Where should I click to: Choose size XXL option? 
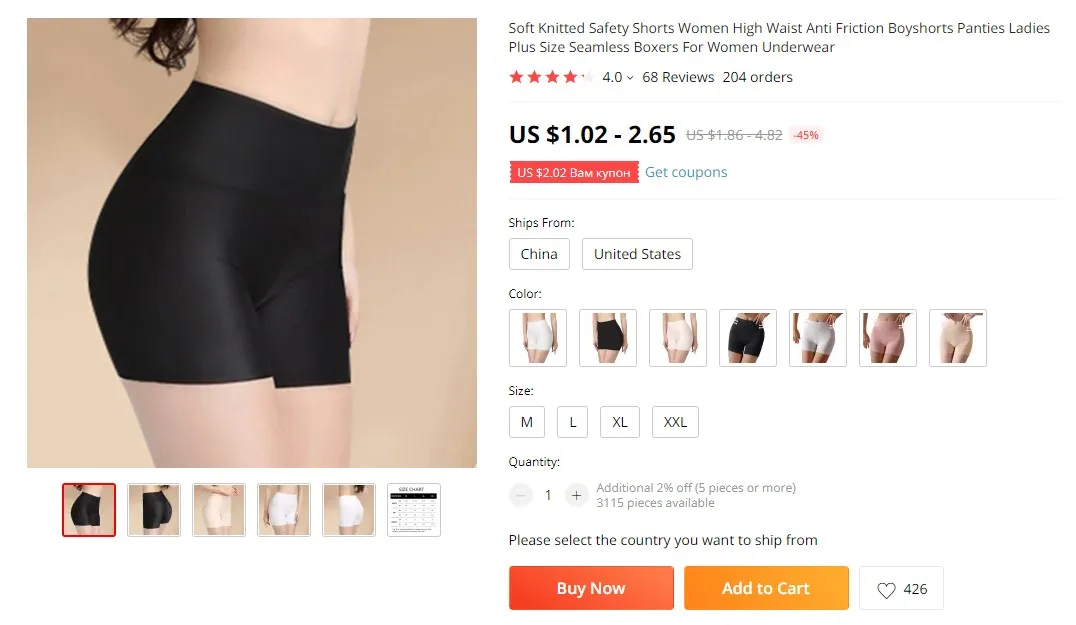point(675,422)
